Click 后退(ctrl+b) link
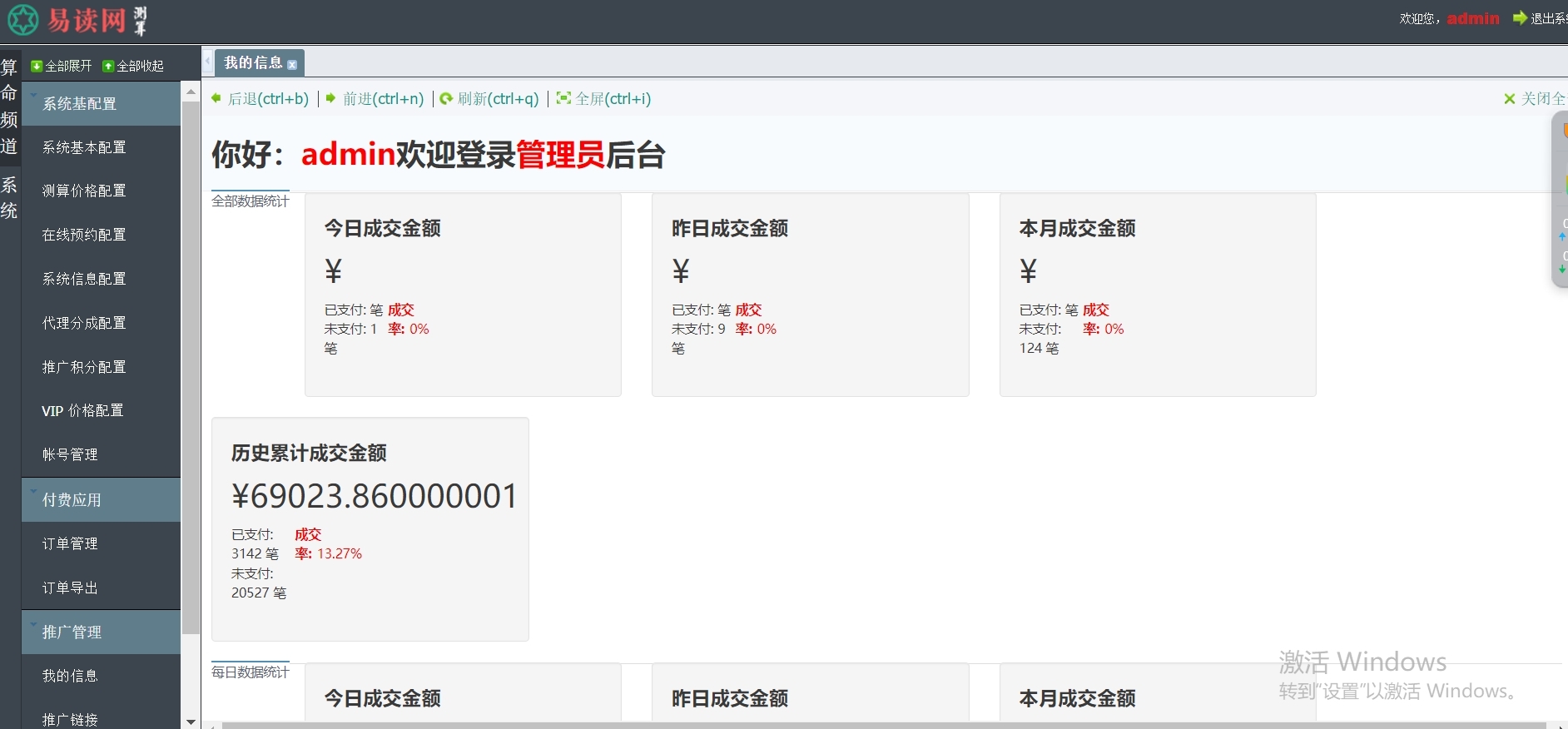 pos(268,99)
